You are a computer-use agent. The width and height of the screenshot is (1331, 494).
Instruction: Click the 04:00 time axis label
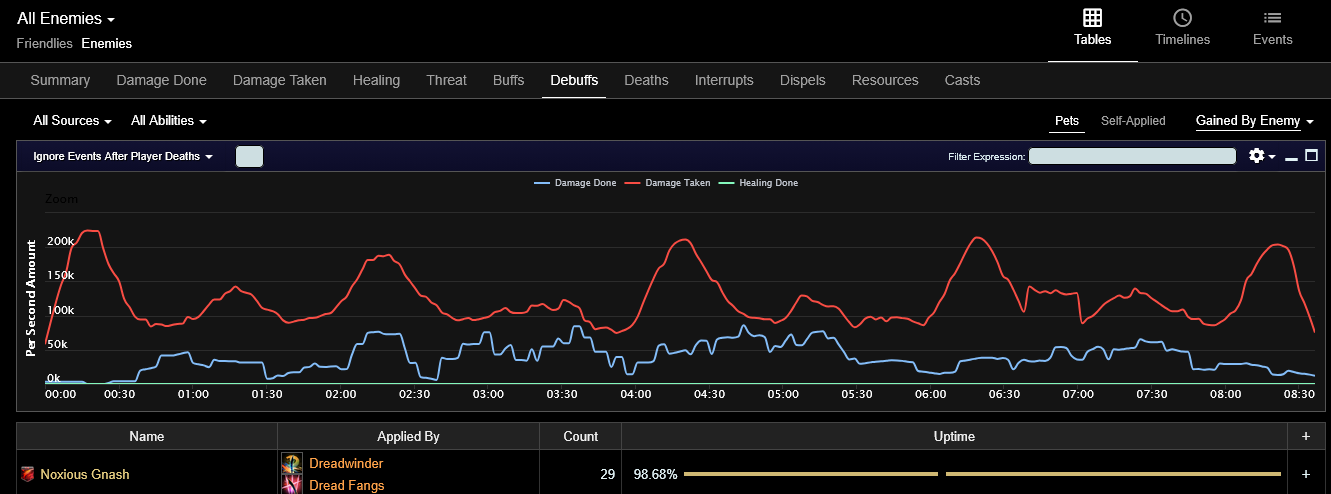tap(635, 395)
